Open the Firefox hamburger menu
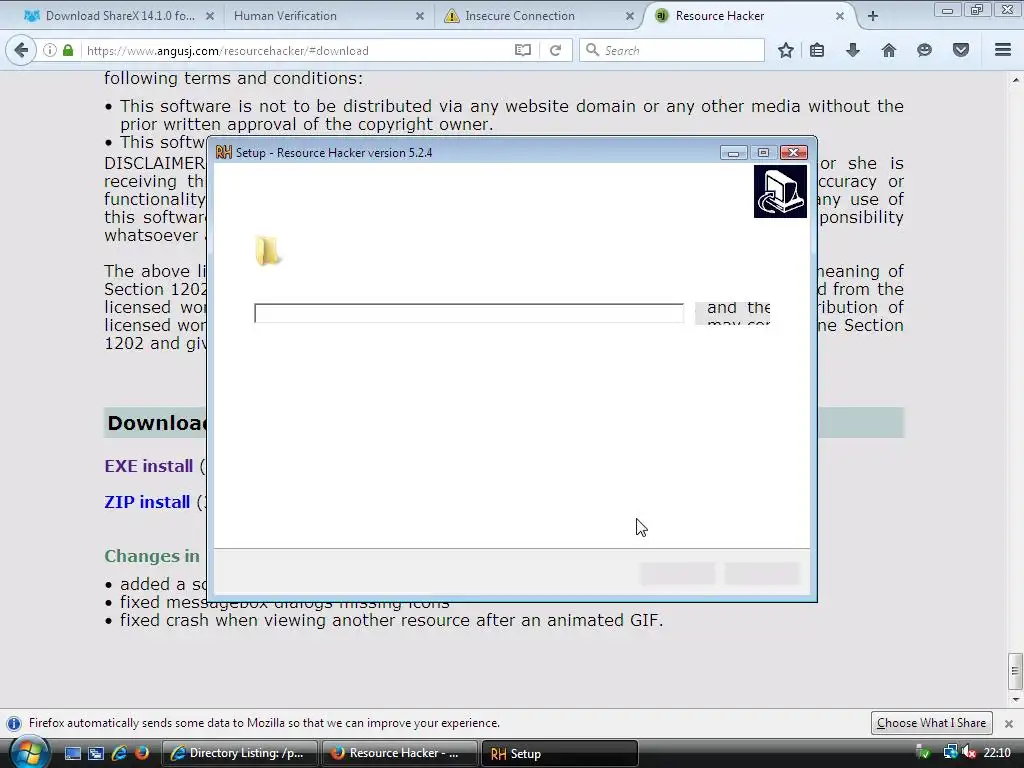The image size is (1024, 768). pyautogui.click(x=1003, y=50)
